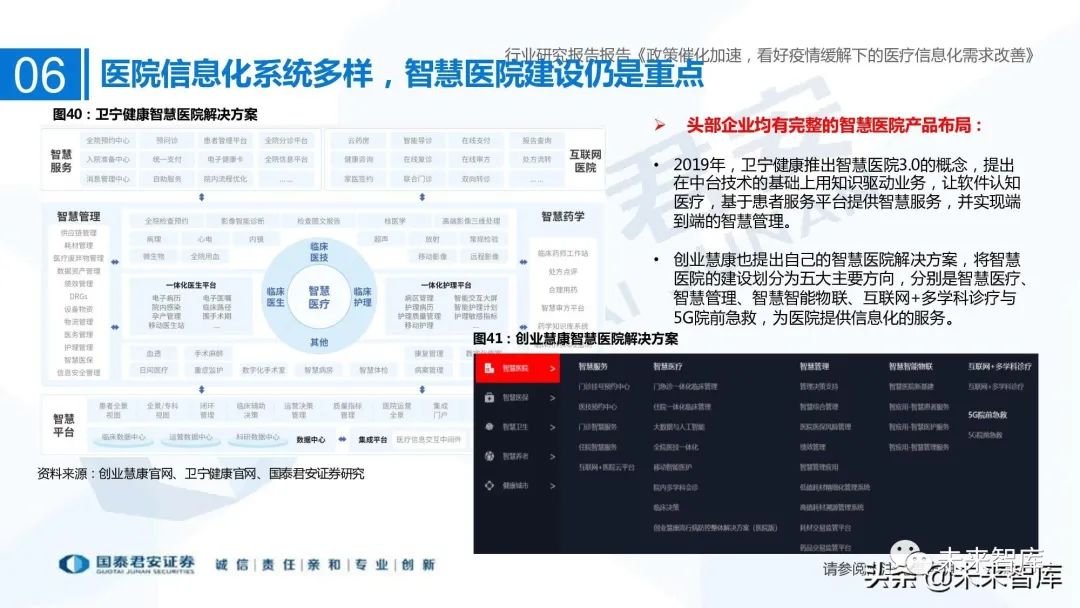Click the 报告查询 box

point(537,140)
